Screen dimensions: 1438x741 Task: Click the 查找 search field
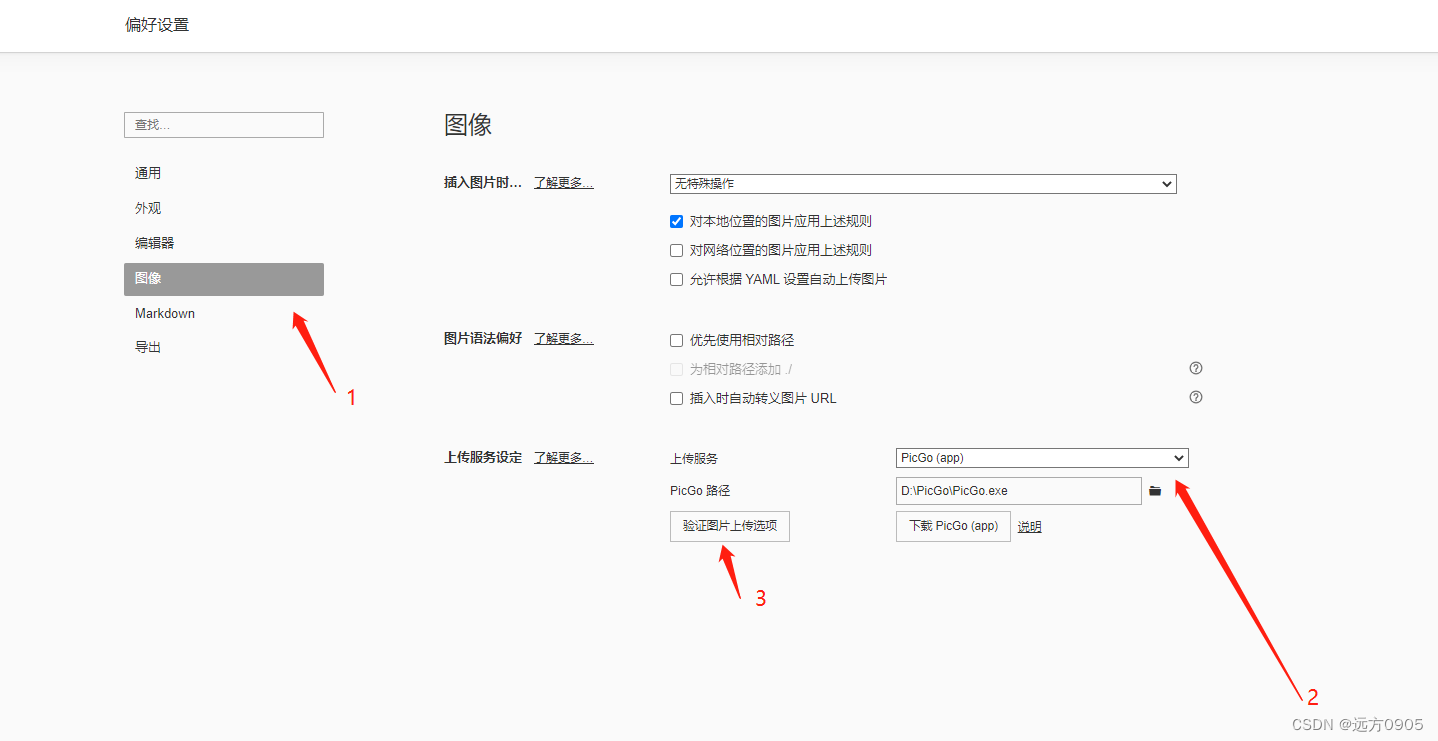tap(224, 125)
